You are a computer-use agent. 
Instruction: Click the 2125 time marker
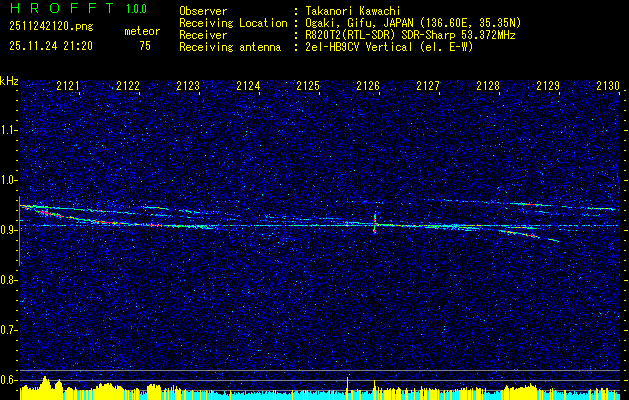pos(308,85)
